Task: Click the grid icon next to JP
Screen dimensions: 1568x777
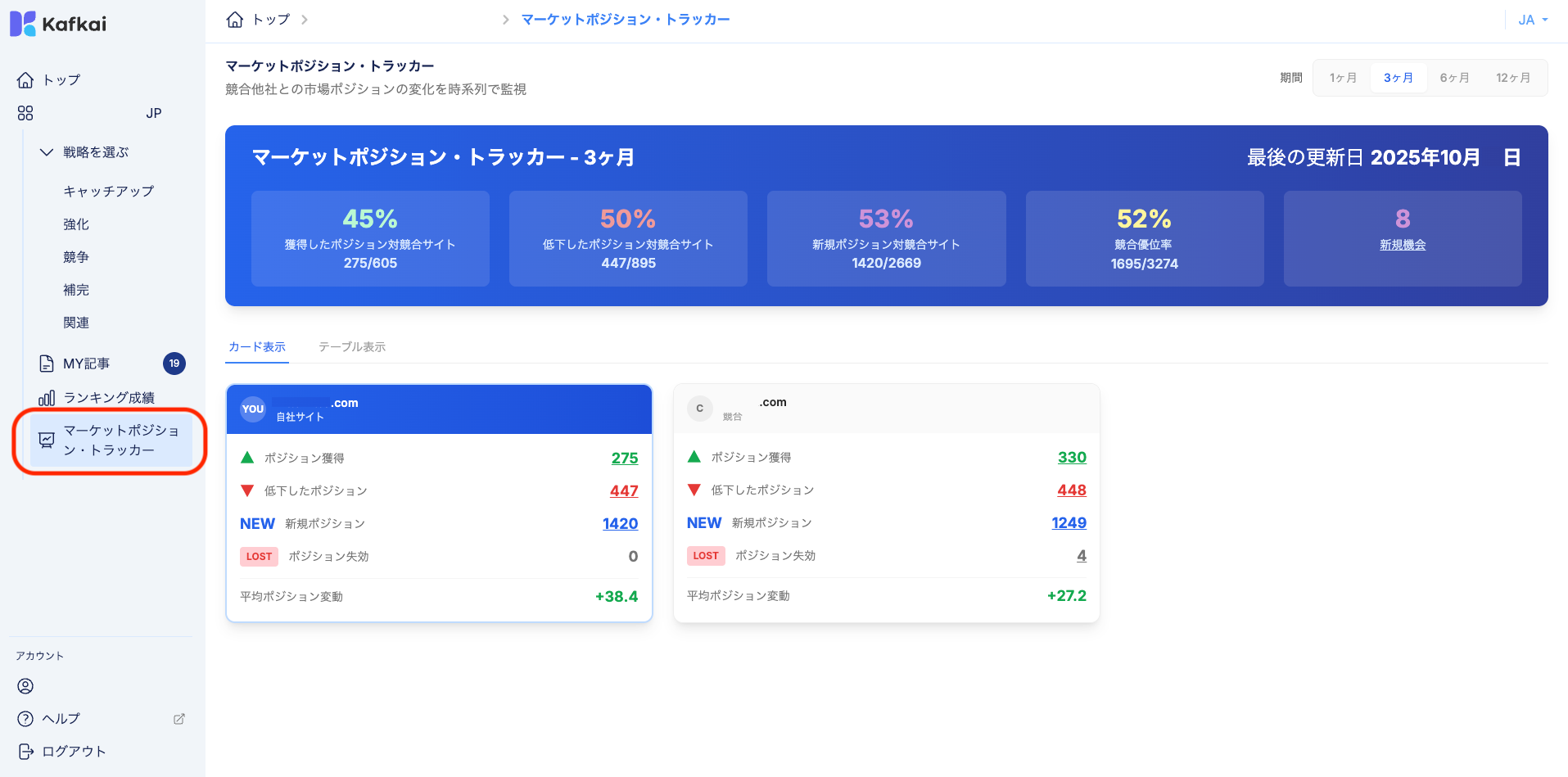Action: [25, 113]
